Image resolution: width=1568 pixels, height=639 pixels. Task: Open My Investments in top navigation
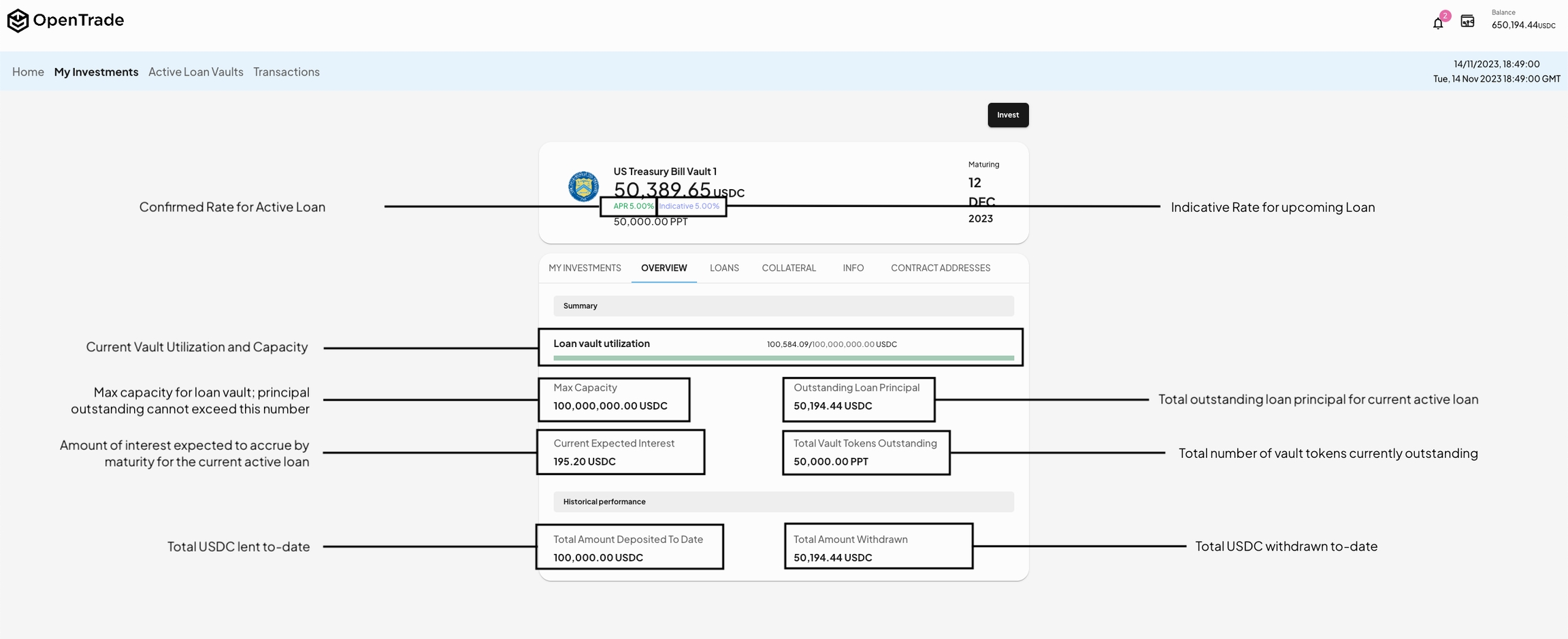pyautogui.click(x=96, y=71)
